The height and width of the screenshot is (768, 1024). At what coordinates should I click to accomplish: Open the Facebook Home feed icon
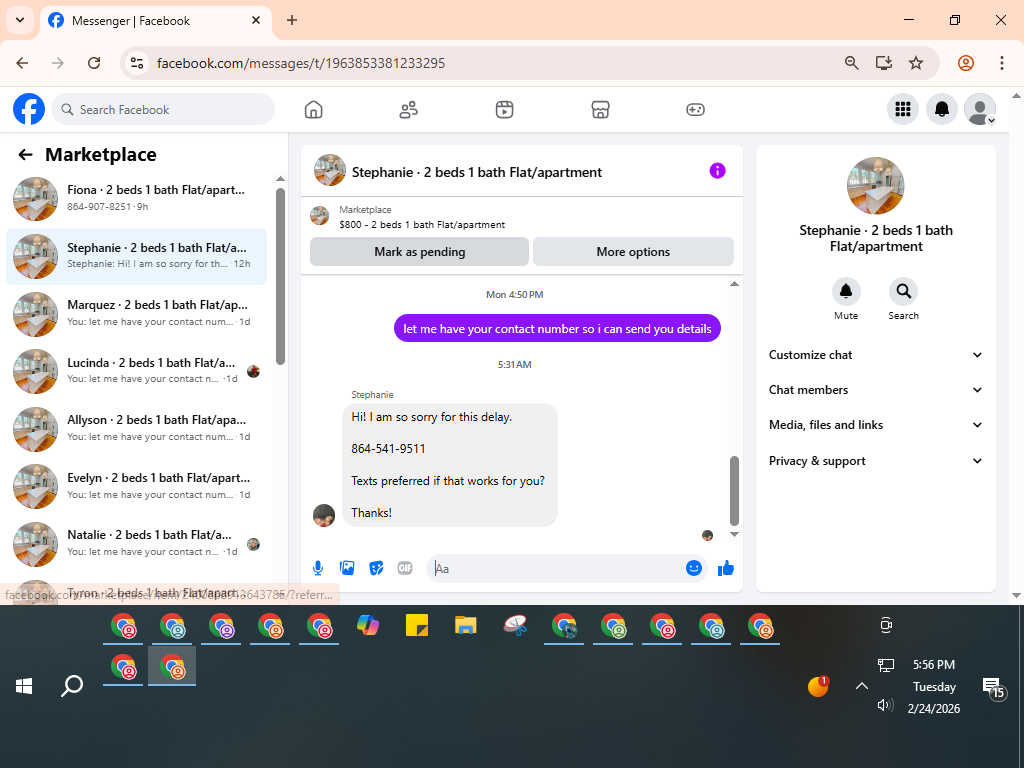tap(313, 110)
